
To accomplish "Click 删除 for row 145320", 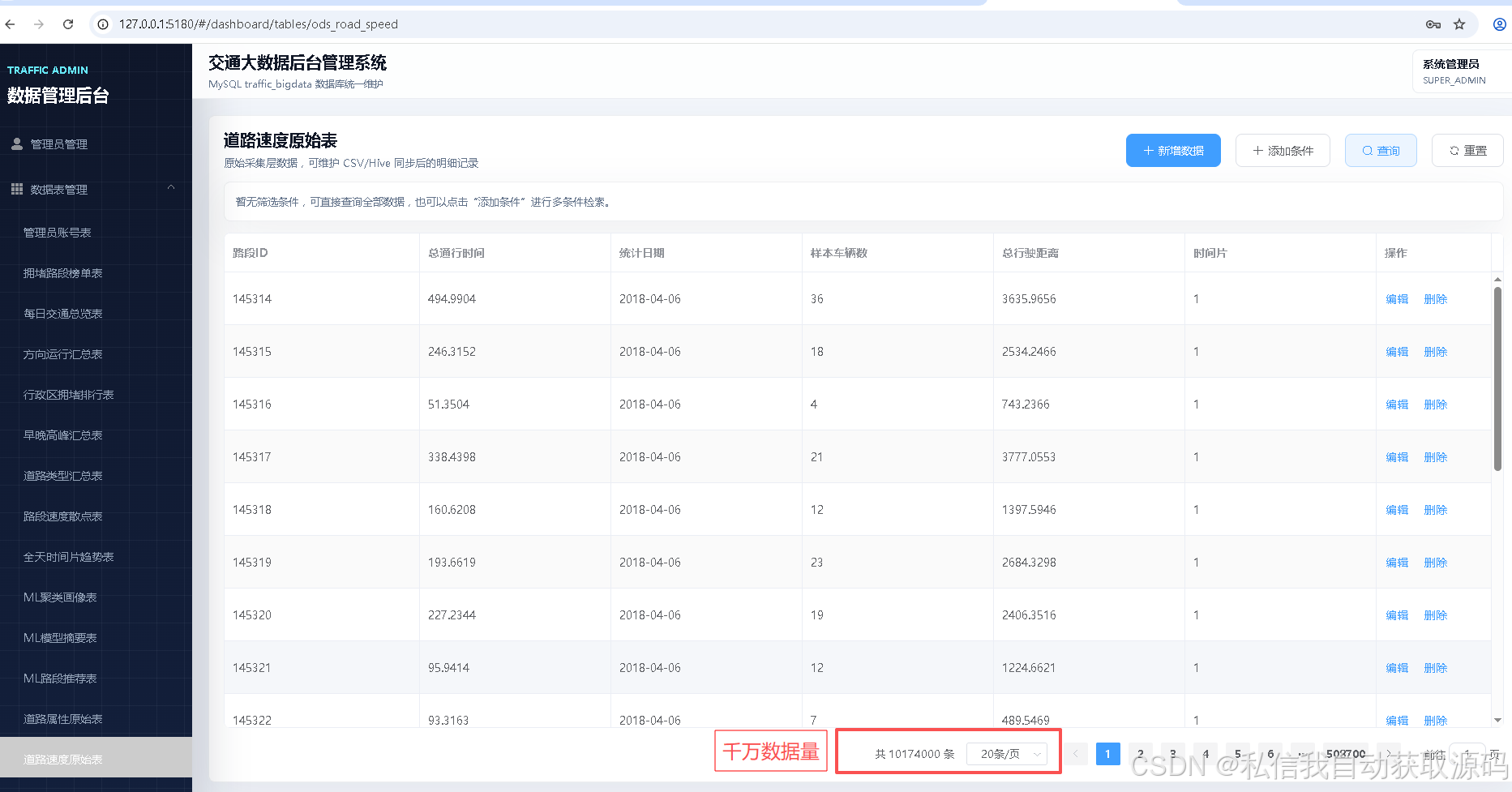I will pyautogui.click(x=1435, y=615).
